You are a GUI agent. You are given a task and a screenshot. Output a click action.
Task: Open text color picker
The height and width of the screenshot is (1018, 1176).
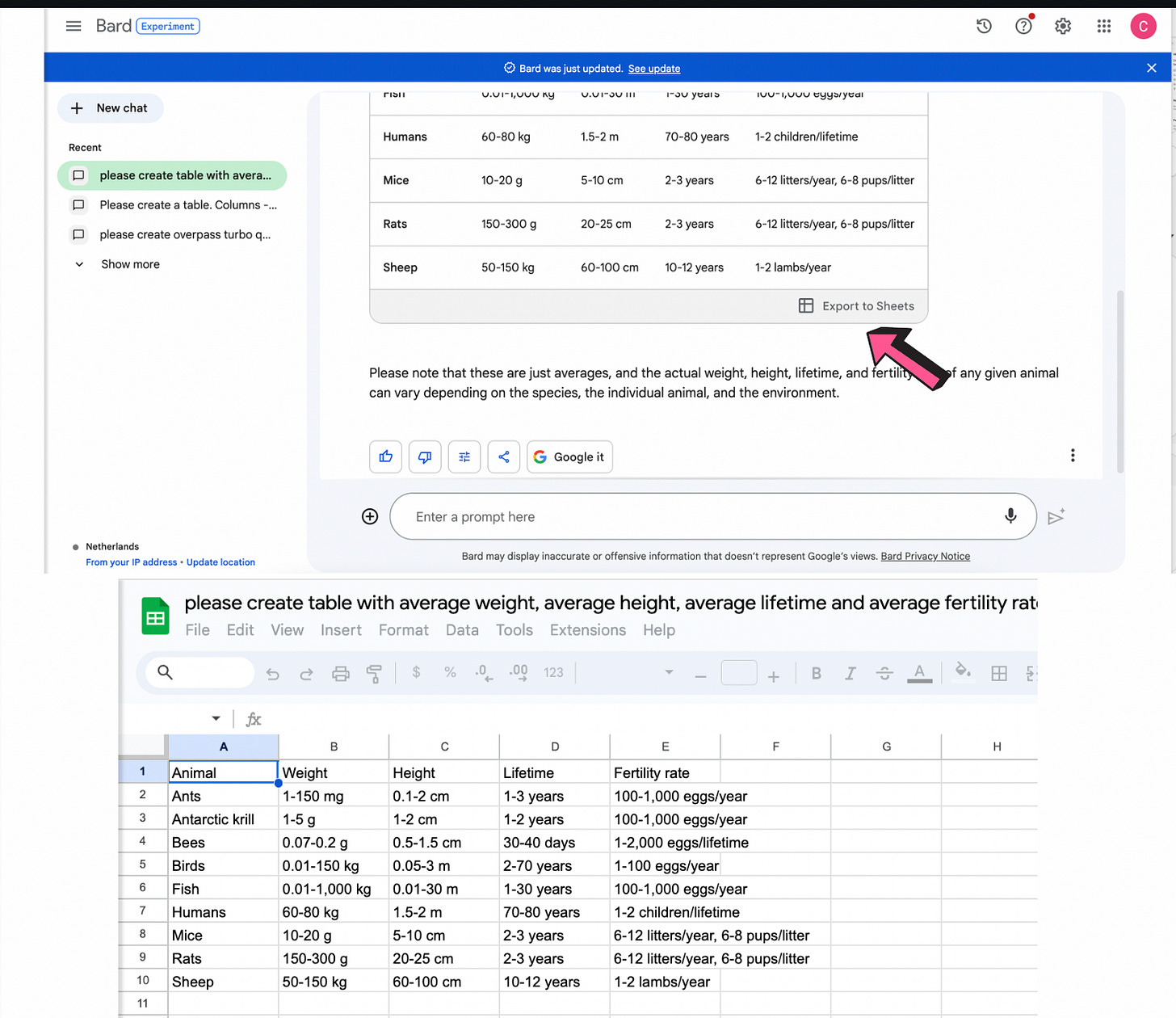tap(919, 673)
